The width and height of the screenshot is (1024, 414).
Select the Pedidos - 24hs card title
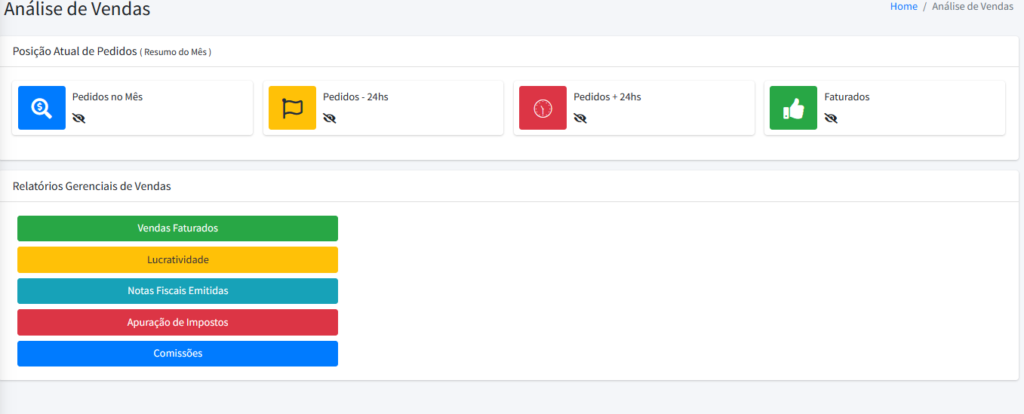356,97
